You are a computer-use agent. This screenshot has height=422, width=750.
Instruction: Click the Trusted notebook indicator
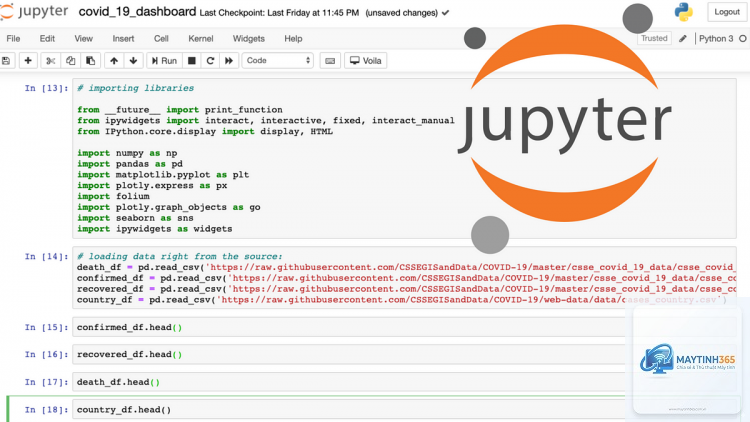coord(654,38)
